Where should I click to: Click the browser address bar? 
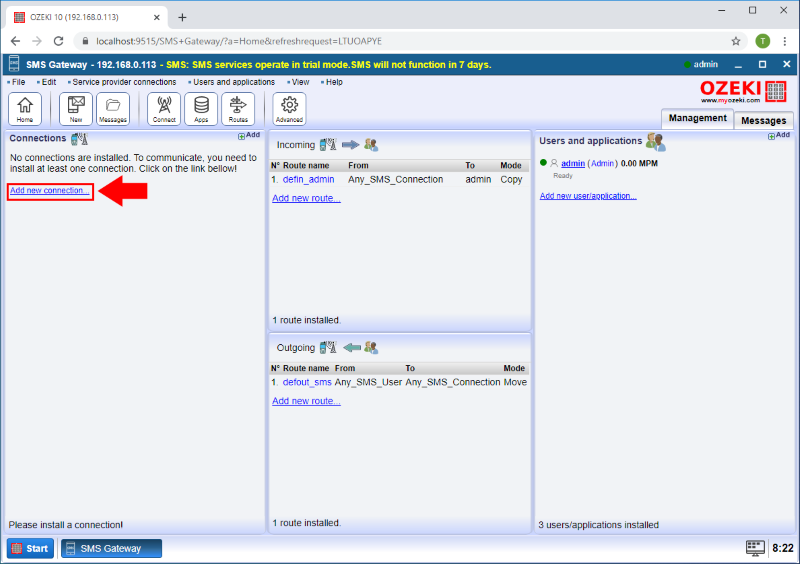tap(408, 41)
